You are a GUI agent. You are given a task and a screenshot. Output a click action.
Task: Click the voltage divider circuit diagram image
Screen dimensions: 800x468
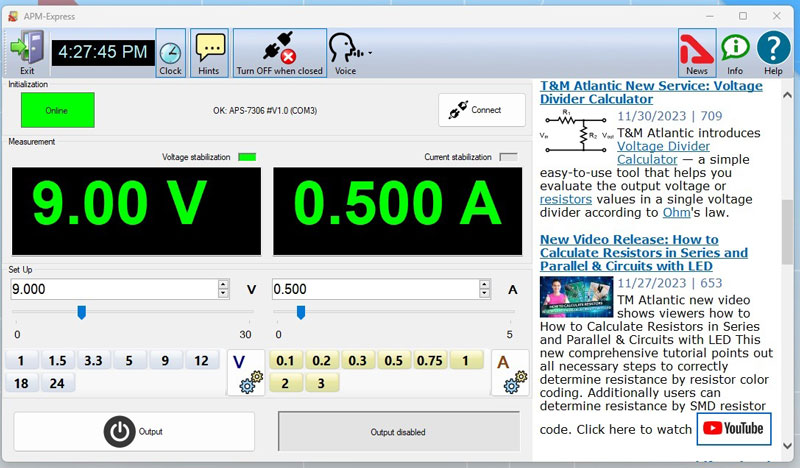(577, 131)
